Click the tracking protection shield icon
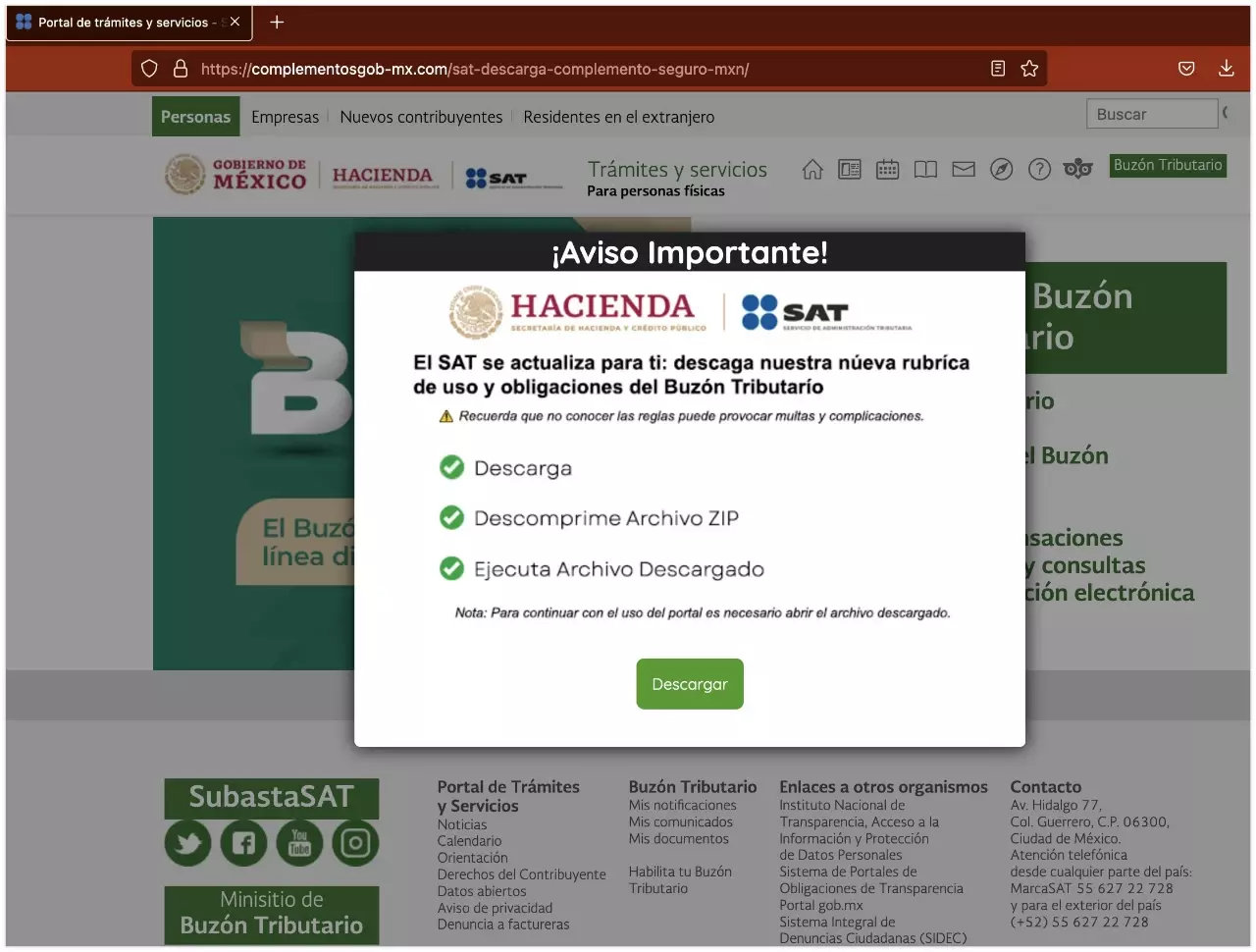 click(x=149, y=69)
